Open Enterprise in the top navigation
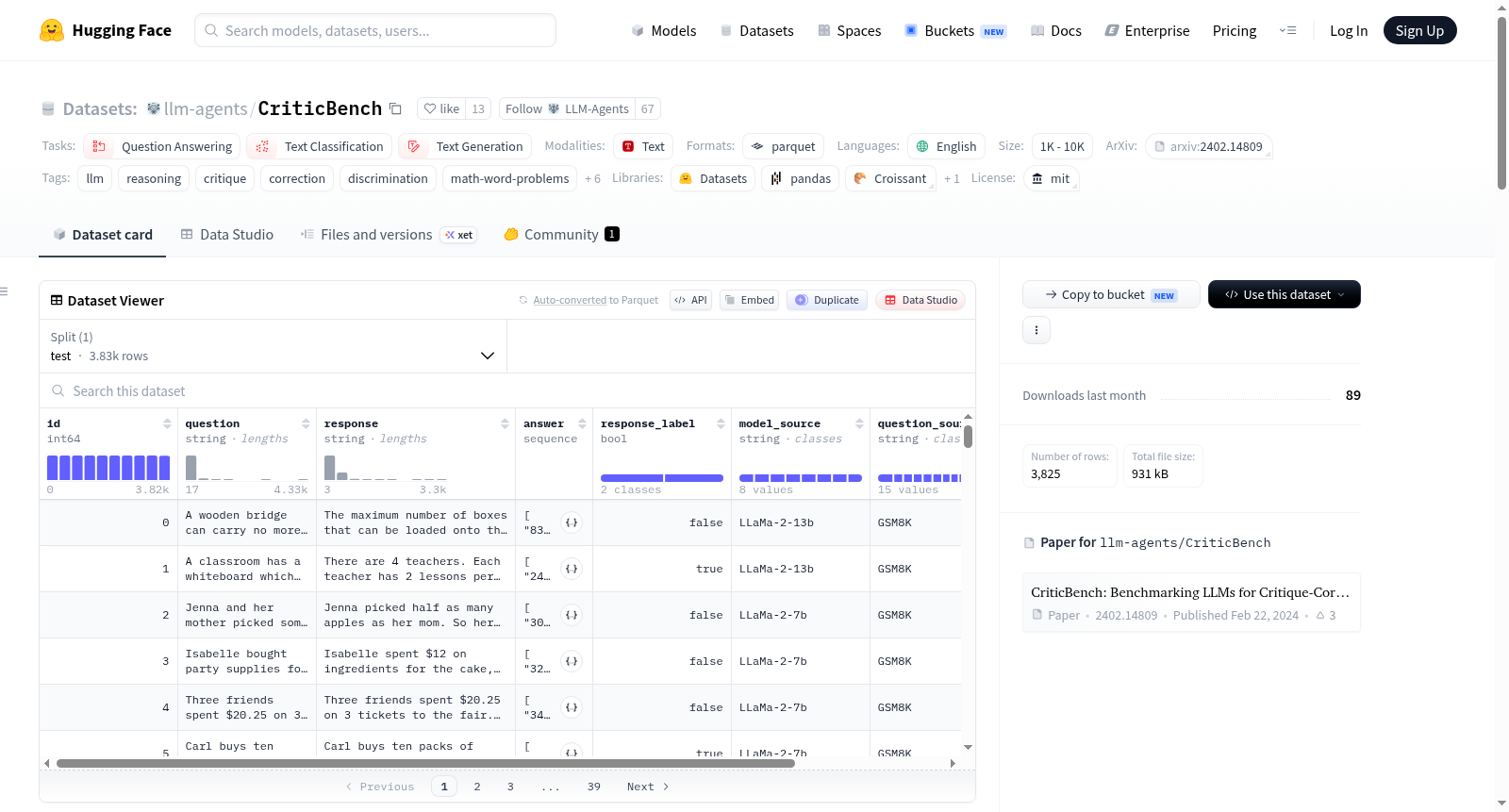This screenshot has width=1509, height=812. tap(1147, 30)
